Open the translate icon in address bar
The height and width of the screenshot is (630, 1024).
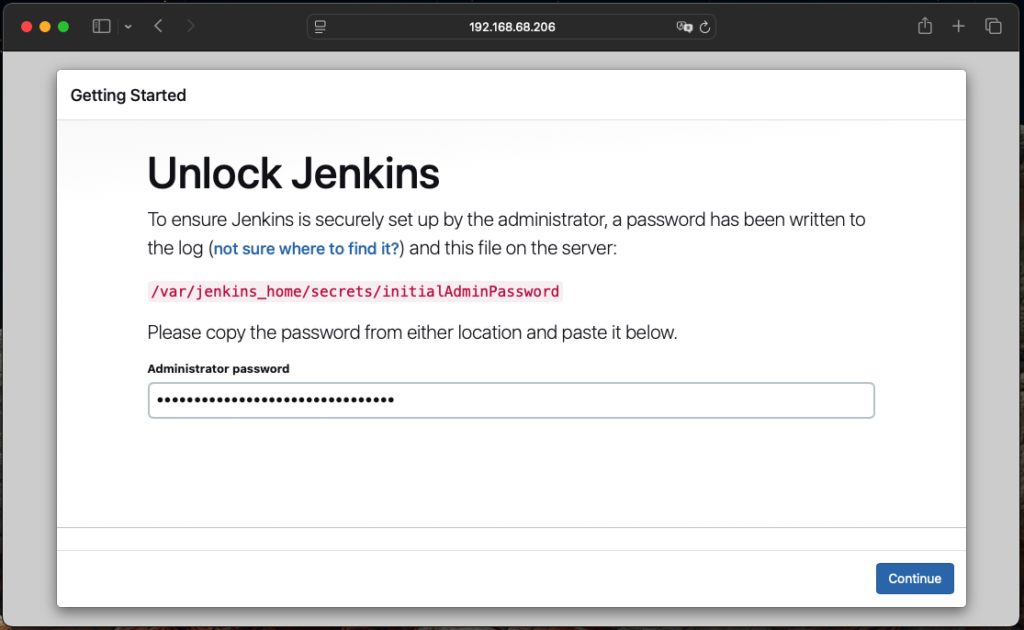[x=684, y=27]
